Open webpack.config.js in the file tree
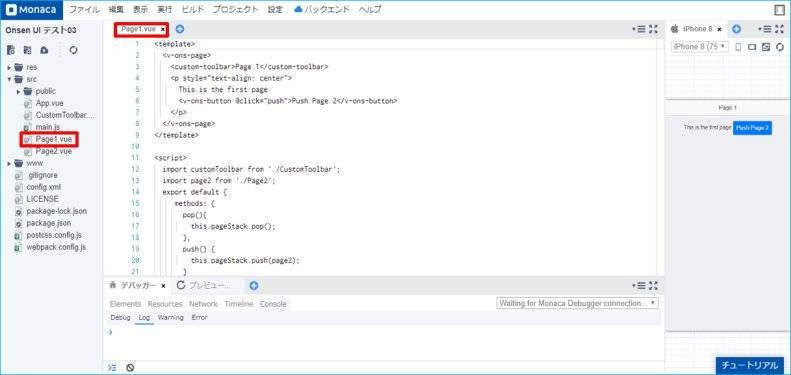This screenshot has height=375, width=791. tap(56, 247)
